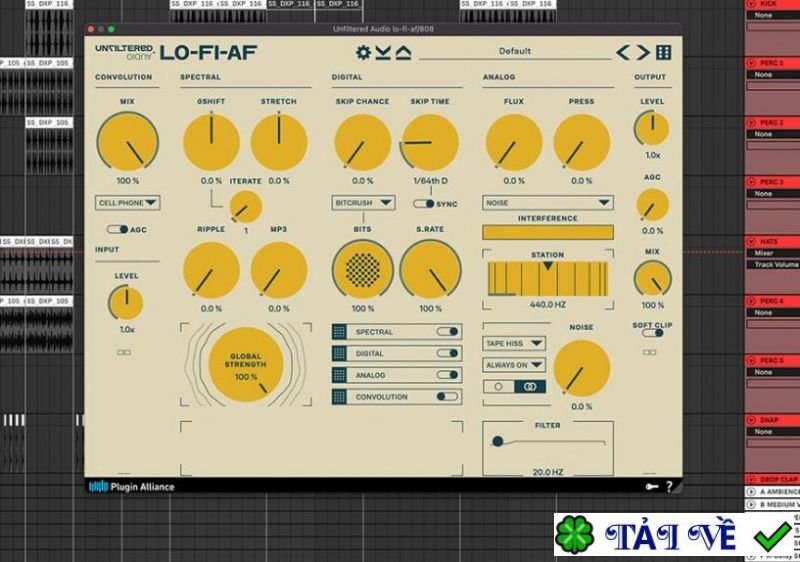This screenshot has height=562, width=800.
Task: Click the SKIP TIME knob
Action: coord(430,142)
